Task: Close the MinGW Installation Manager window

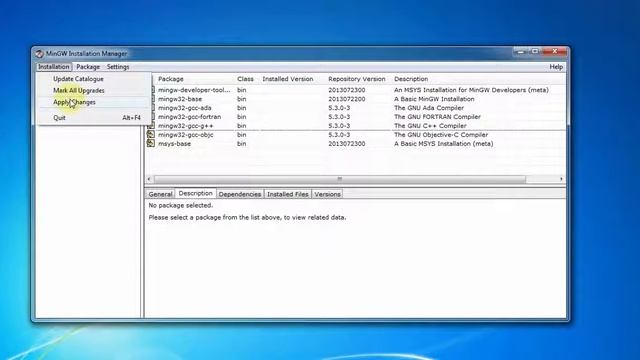Action: pyautogui.click(x=555, y=51)
